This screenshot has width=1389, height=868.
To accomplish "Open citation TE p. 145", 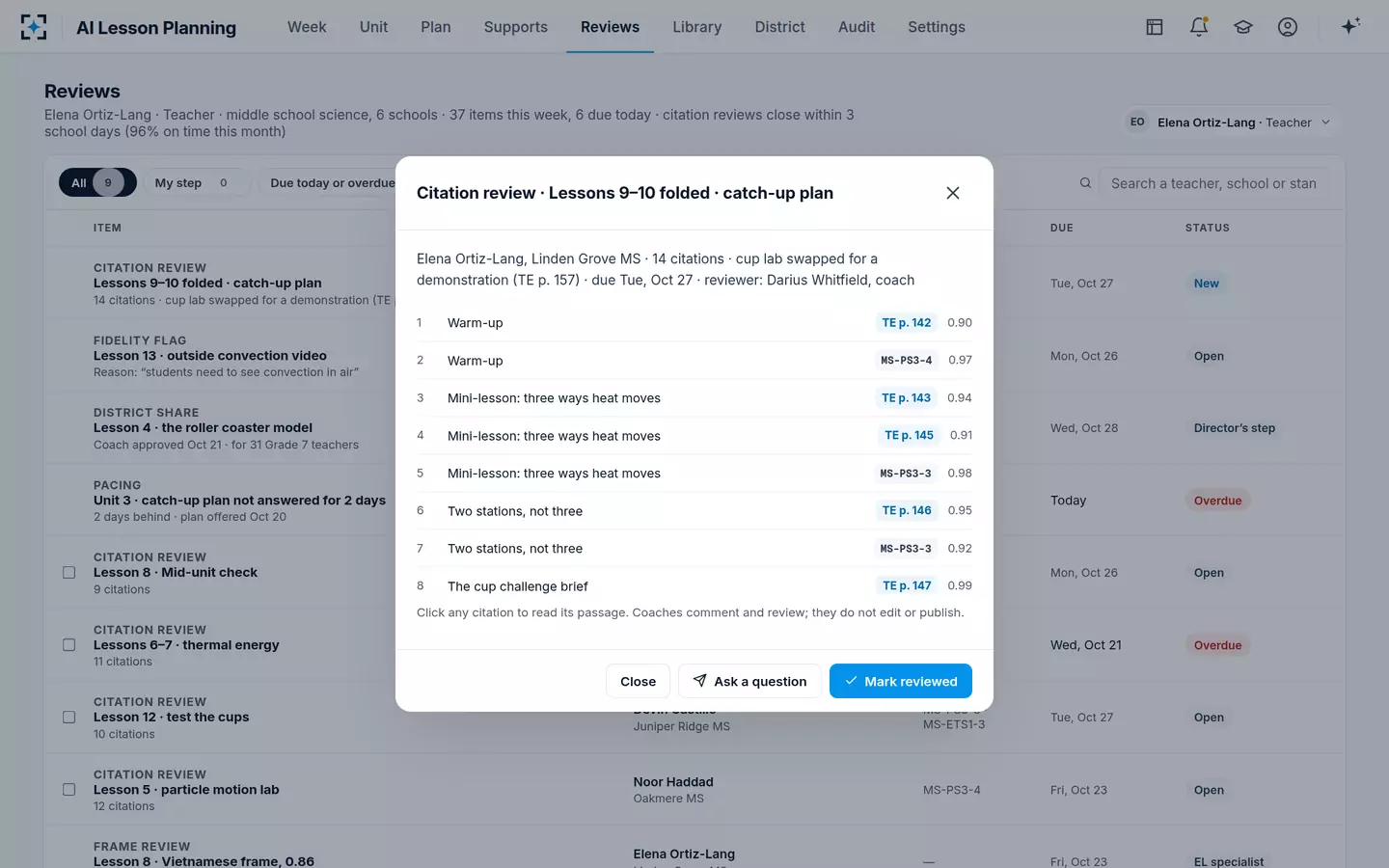I will coord(909,436).
